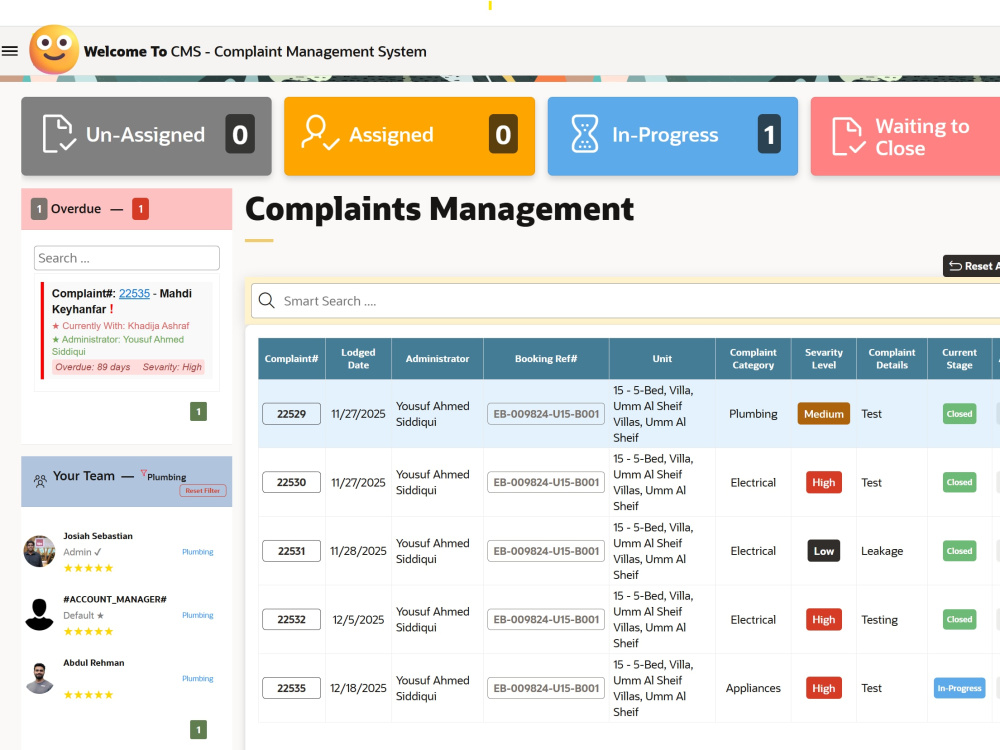Viewport: 1000px width, 750px height.
Task: Click the smiley emoji logo
Action: point(54,50)
